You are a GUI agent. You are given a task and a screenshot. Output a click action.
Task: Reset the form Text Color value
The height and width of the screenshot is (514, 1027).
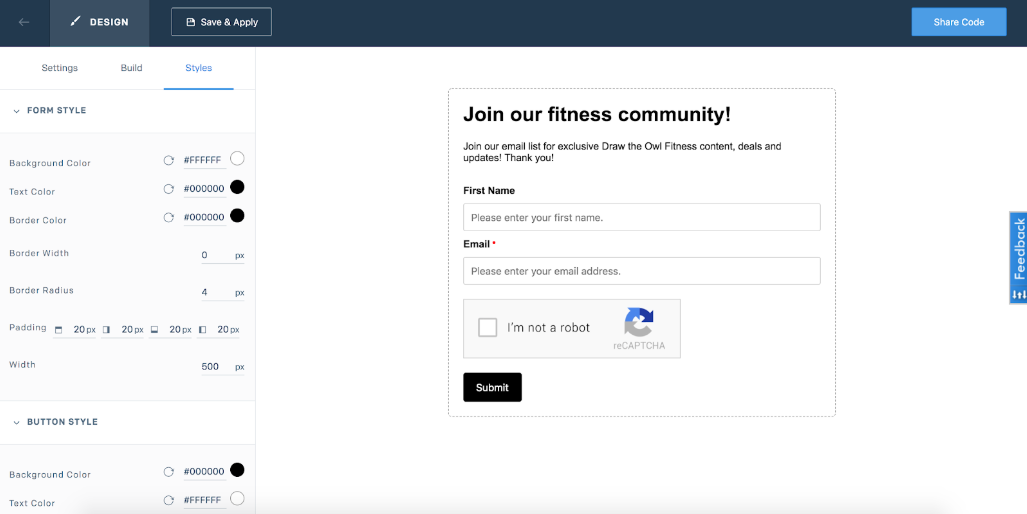pyautogui.click(x=169, y=188)
